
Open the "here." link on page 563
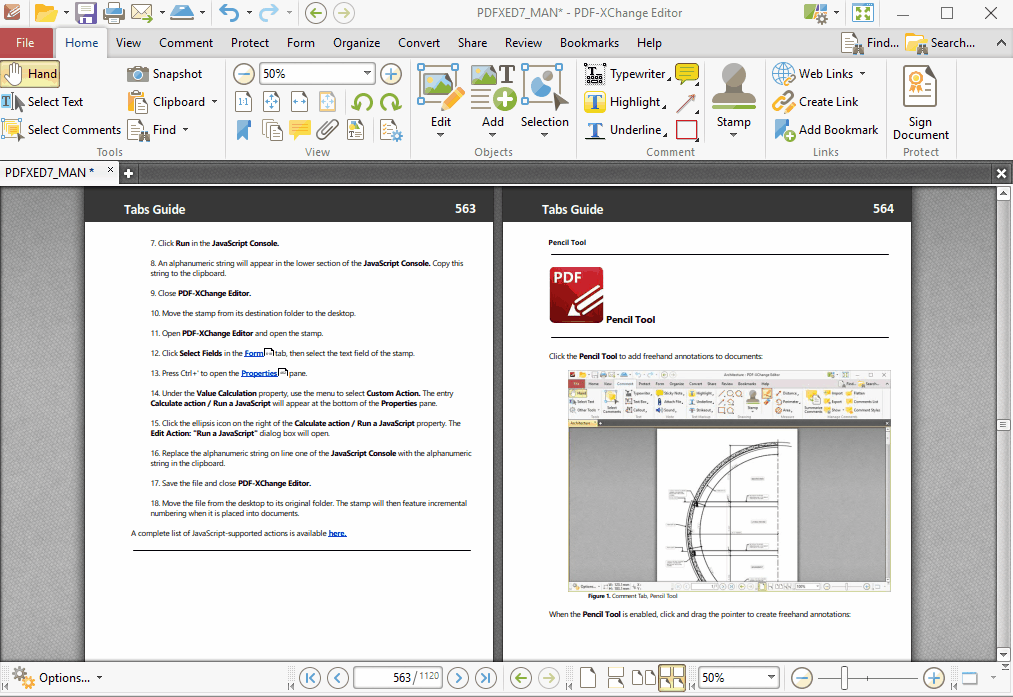click(x=337, y=534)
